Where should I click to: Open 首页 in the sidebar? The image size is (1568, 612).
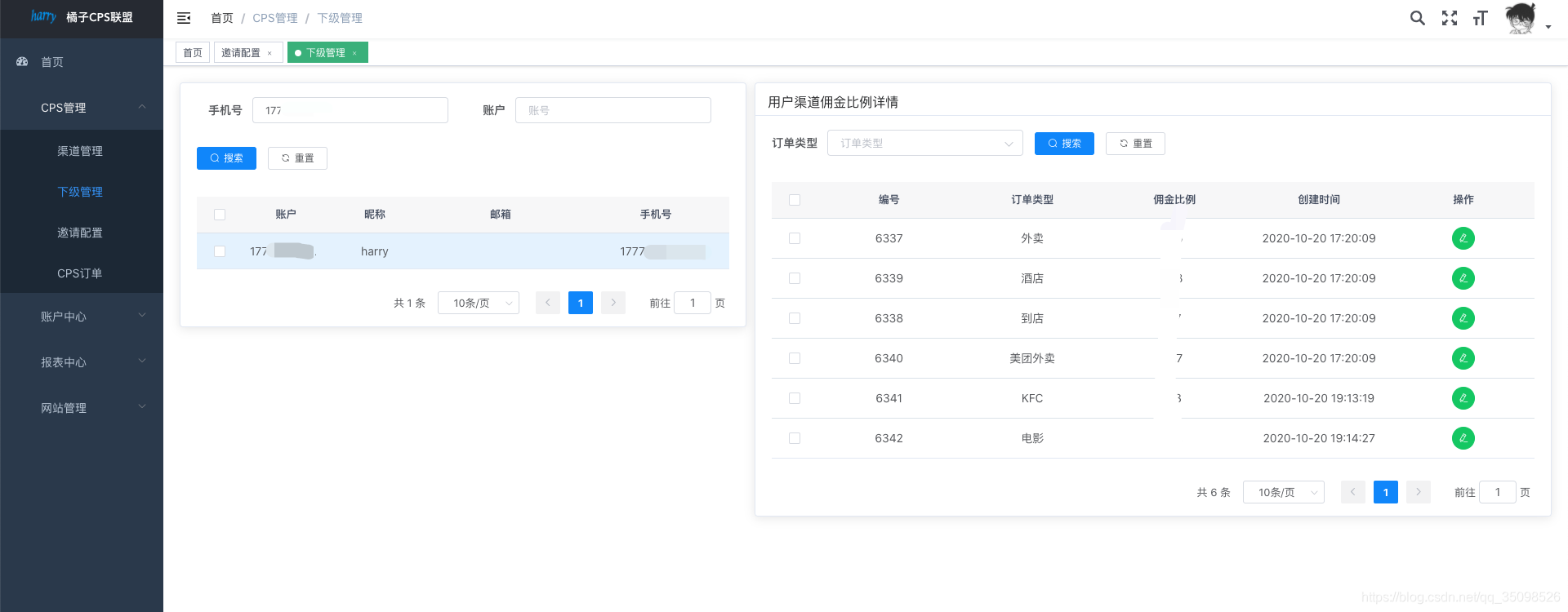(x=82, y=62)
